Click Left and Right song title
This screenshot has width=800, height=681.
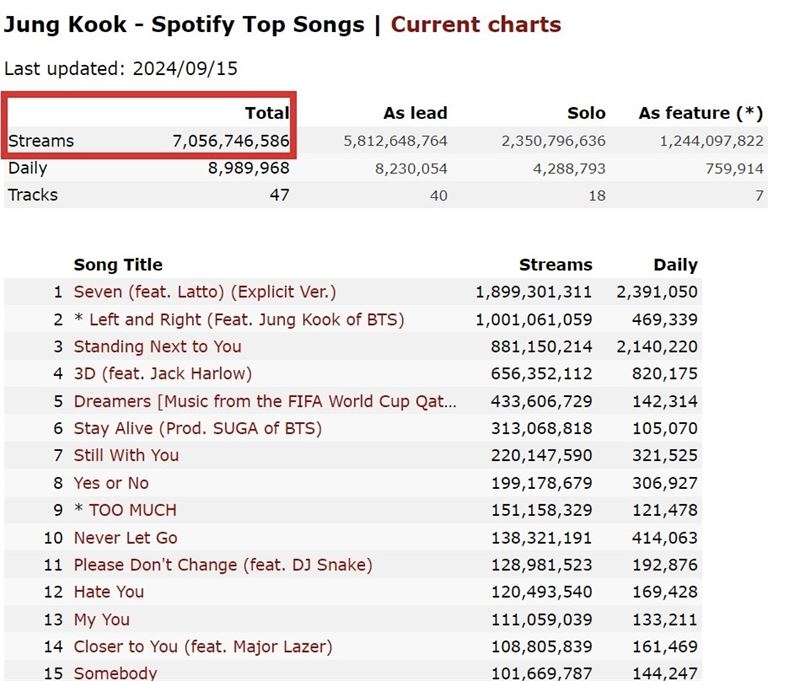pyautogui.click(x=246, y=319)
